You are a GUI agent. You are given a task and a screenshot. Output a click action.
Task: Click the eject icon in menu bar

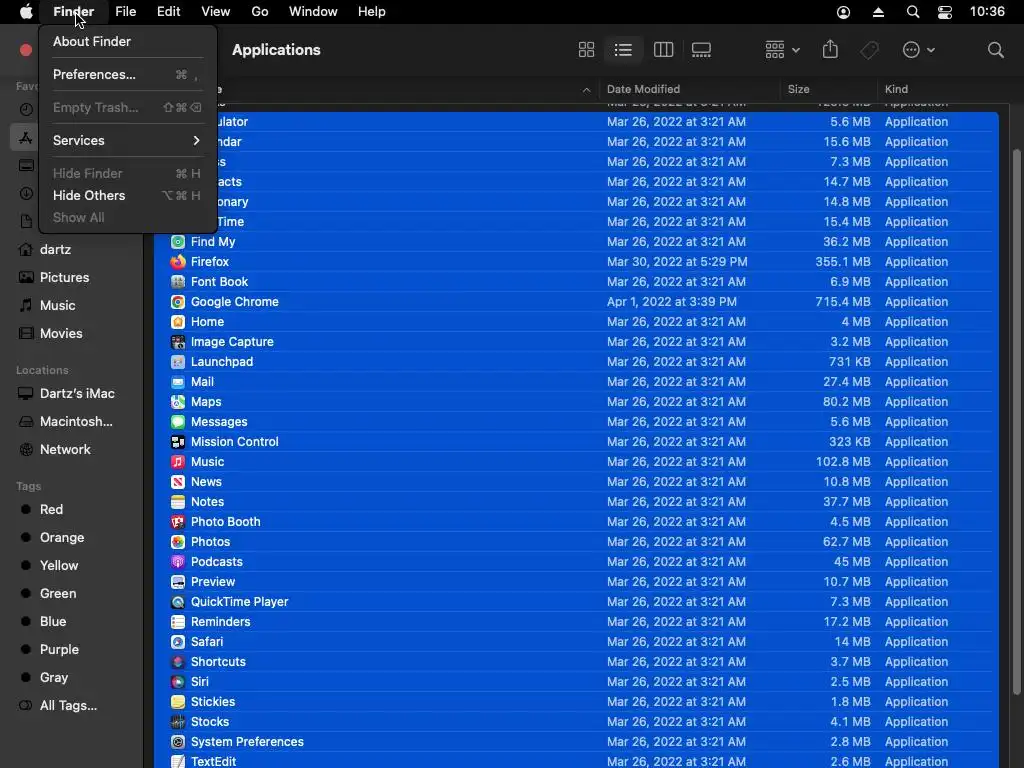coord(878,12)
